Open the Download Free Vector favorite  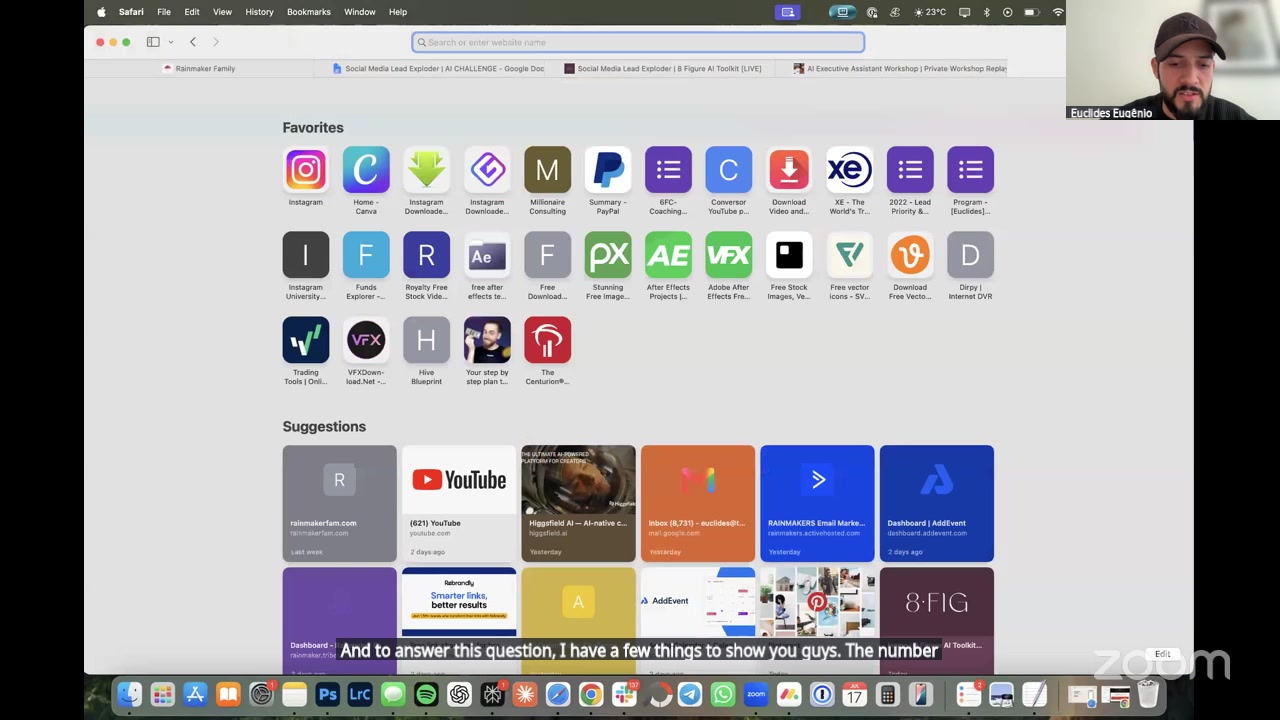point(910,255)
